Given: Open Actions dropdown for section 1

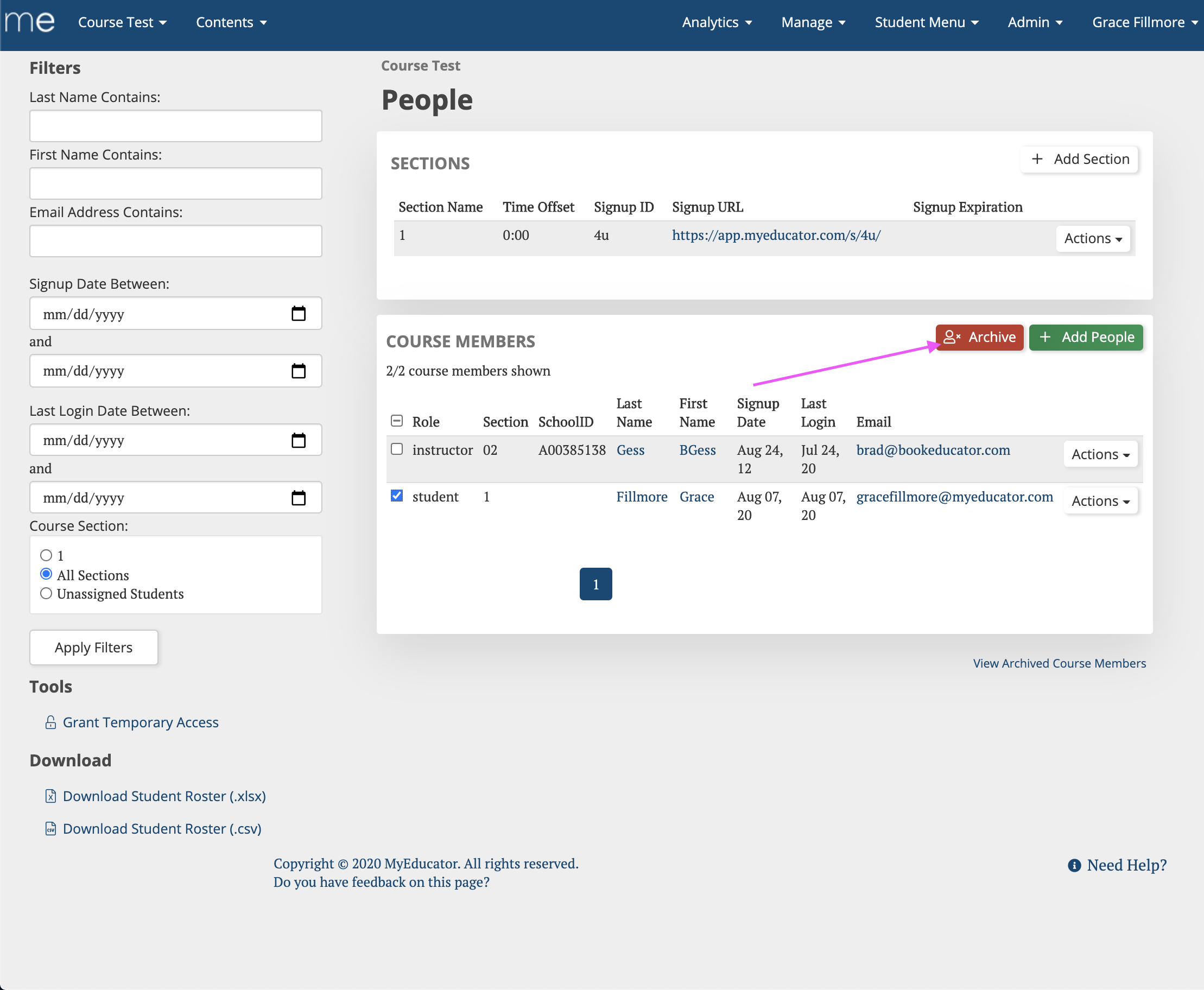Looking at the screenshot, I should coord(1092,238).
